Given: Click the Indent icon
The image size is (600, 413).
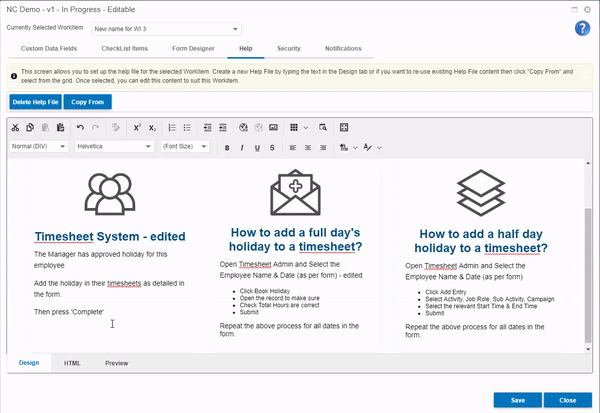Looking at the screenshot, I should pos(223,127).
